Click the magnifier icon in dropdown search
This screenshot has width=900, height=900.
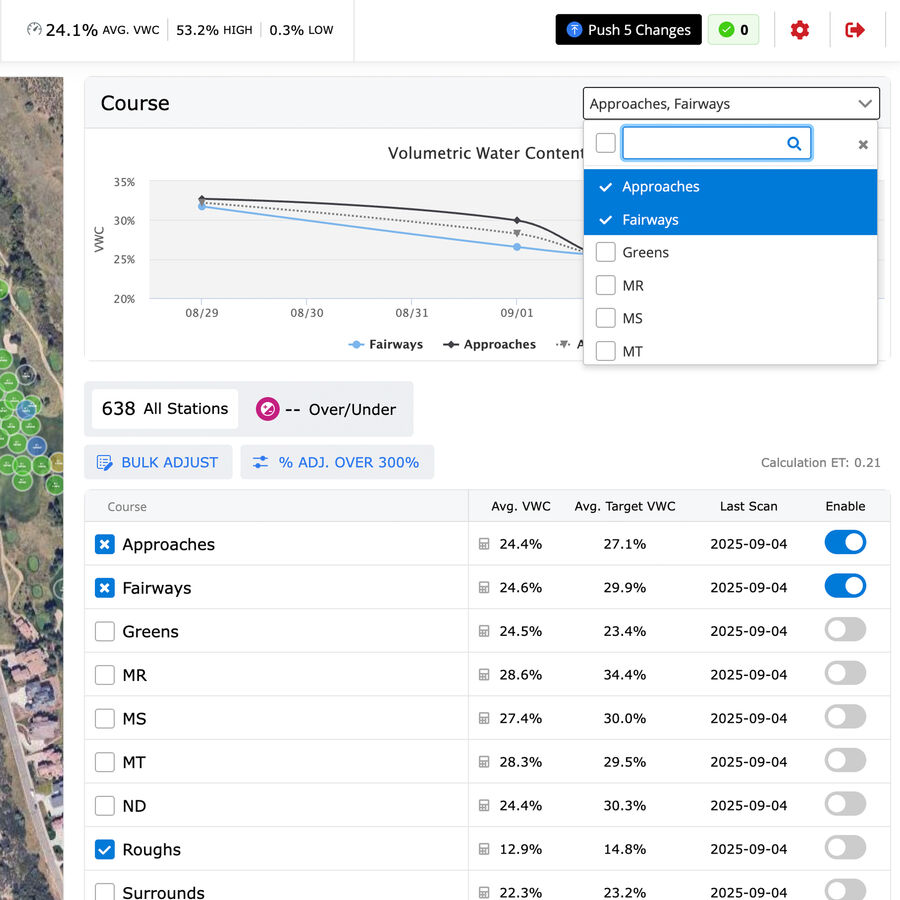click(794, 144)
